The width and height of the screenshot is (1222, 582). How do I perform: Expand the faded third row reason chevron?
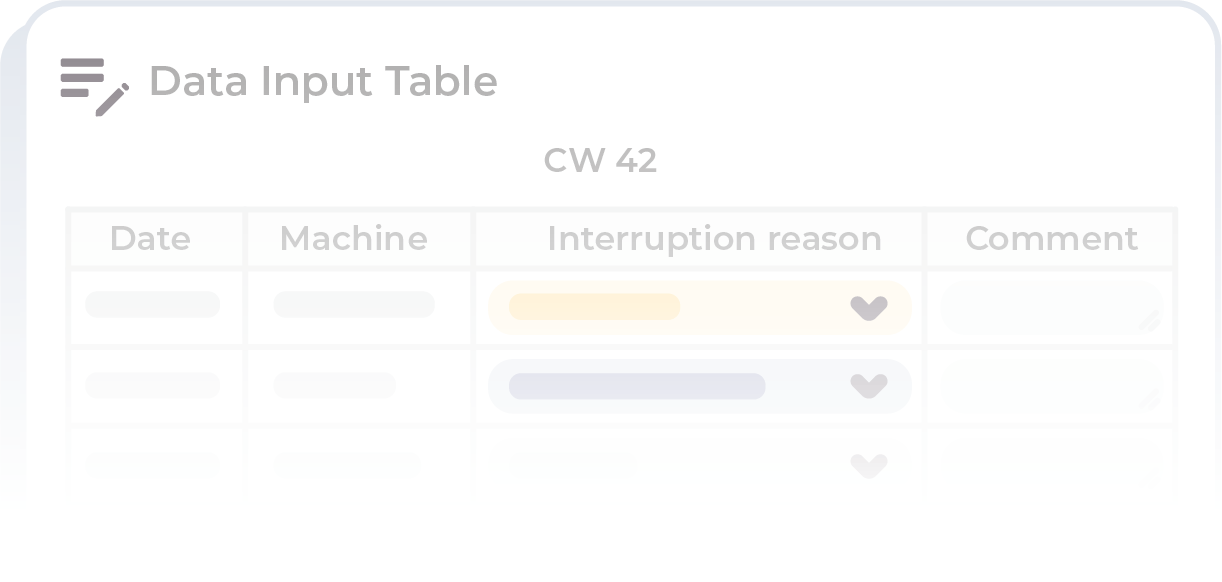(868, 464)
